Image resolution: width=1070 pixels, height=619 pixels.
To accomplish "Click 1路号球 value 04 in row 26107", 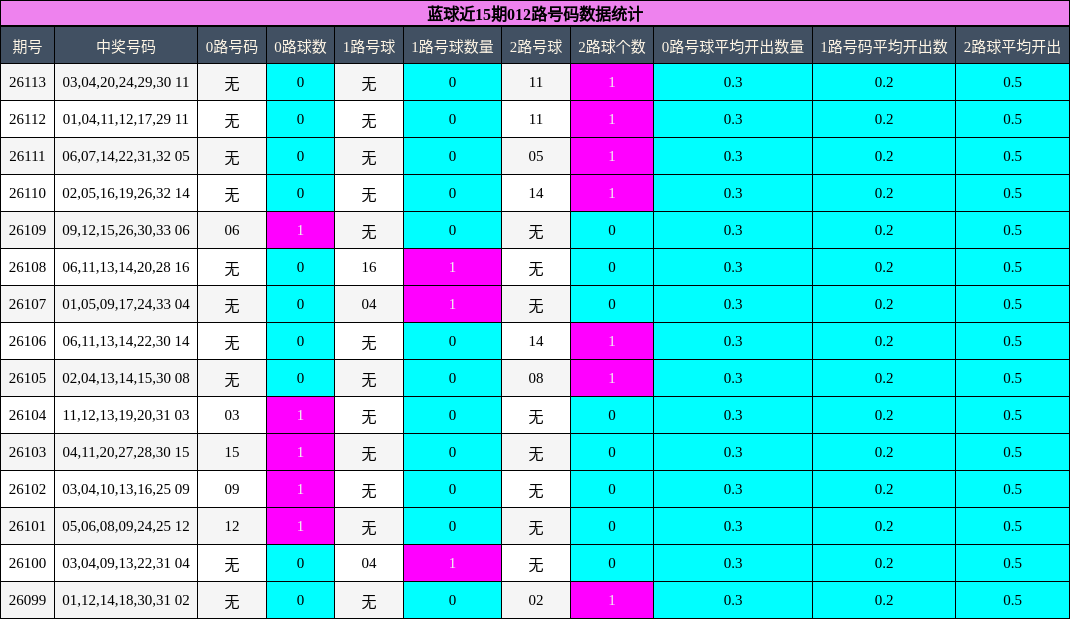I will (x=368, y=304).
